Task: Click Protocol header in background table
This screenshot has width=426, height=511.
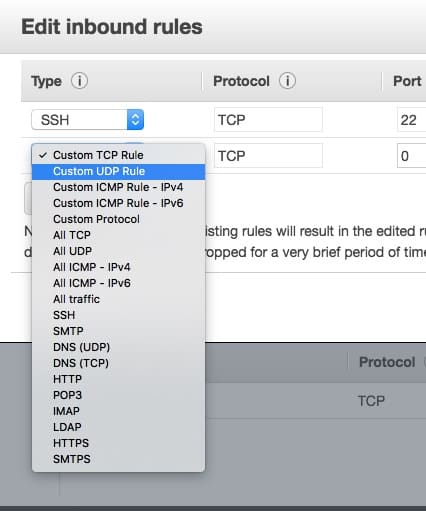Action: 387,362
